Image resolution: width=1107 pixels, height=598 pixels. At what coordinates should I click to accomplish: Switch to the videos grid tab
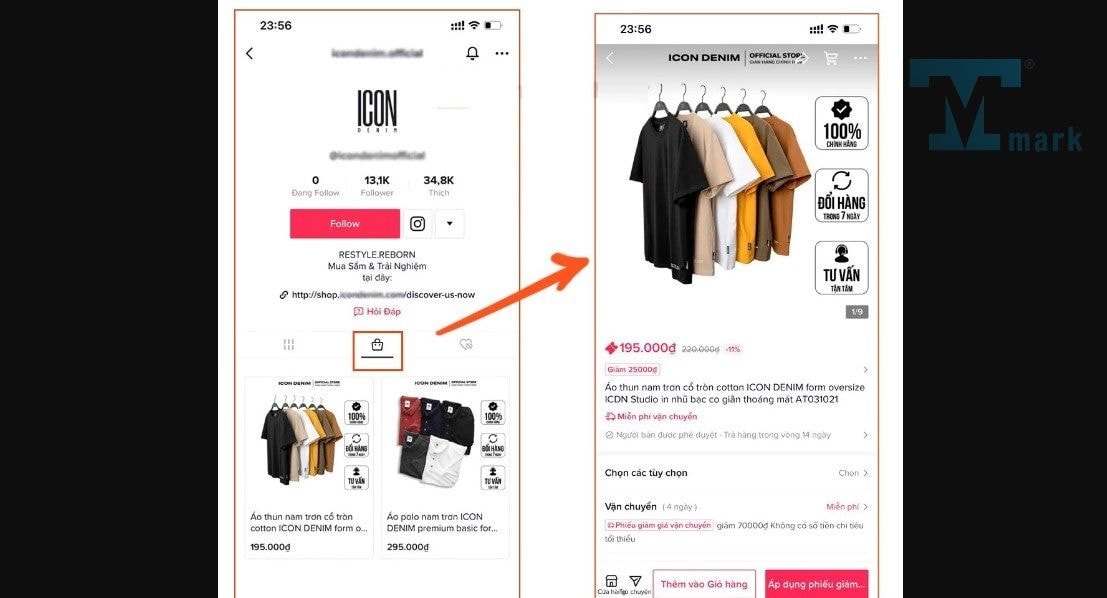click(289, 345)
